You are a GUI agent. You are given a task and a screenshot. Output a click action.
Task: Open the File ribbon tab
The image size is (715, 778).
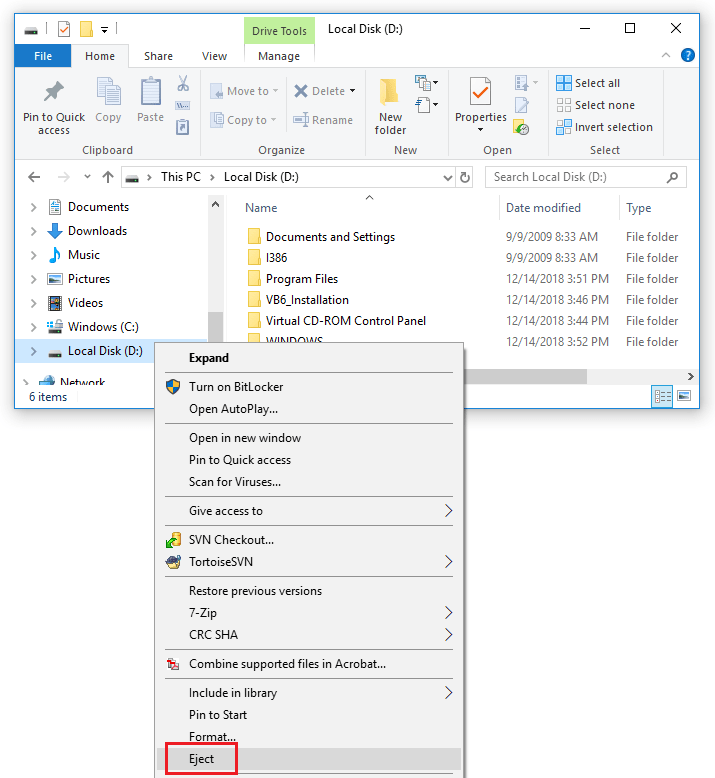point(43,56)
